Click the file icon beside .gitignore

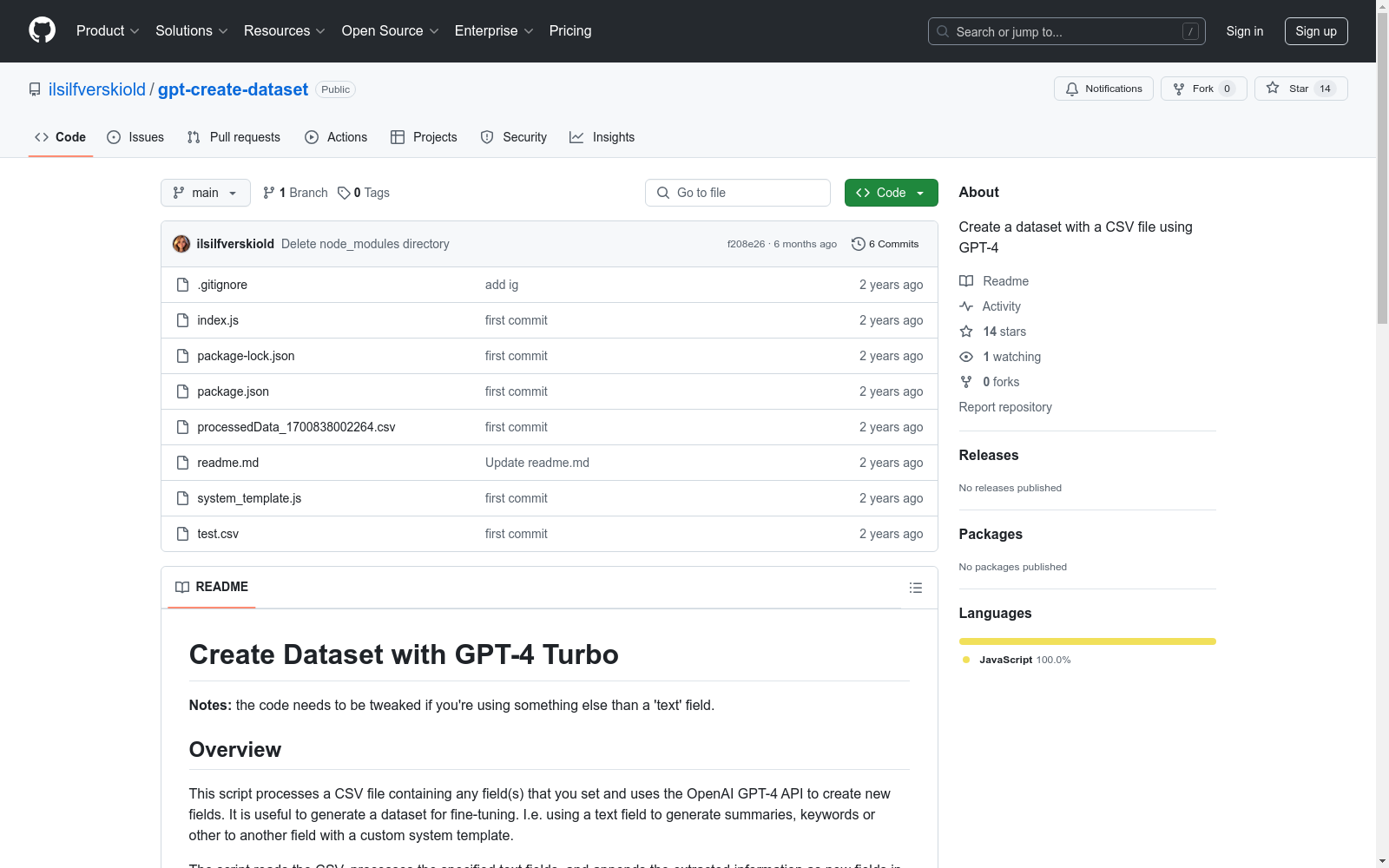tap(182, 285)
